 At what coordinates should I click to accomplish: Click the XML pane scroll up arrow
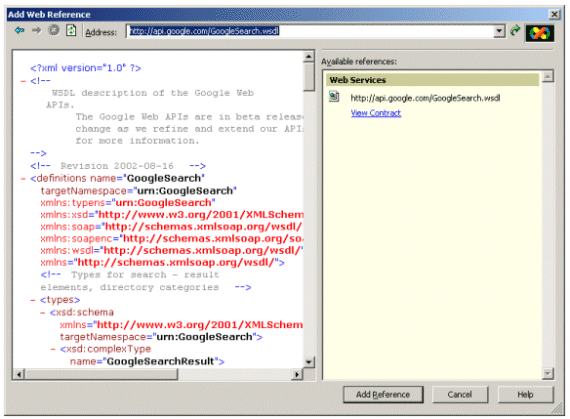click(x=309, y=57)
